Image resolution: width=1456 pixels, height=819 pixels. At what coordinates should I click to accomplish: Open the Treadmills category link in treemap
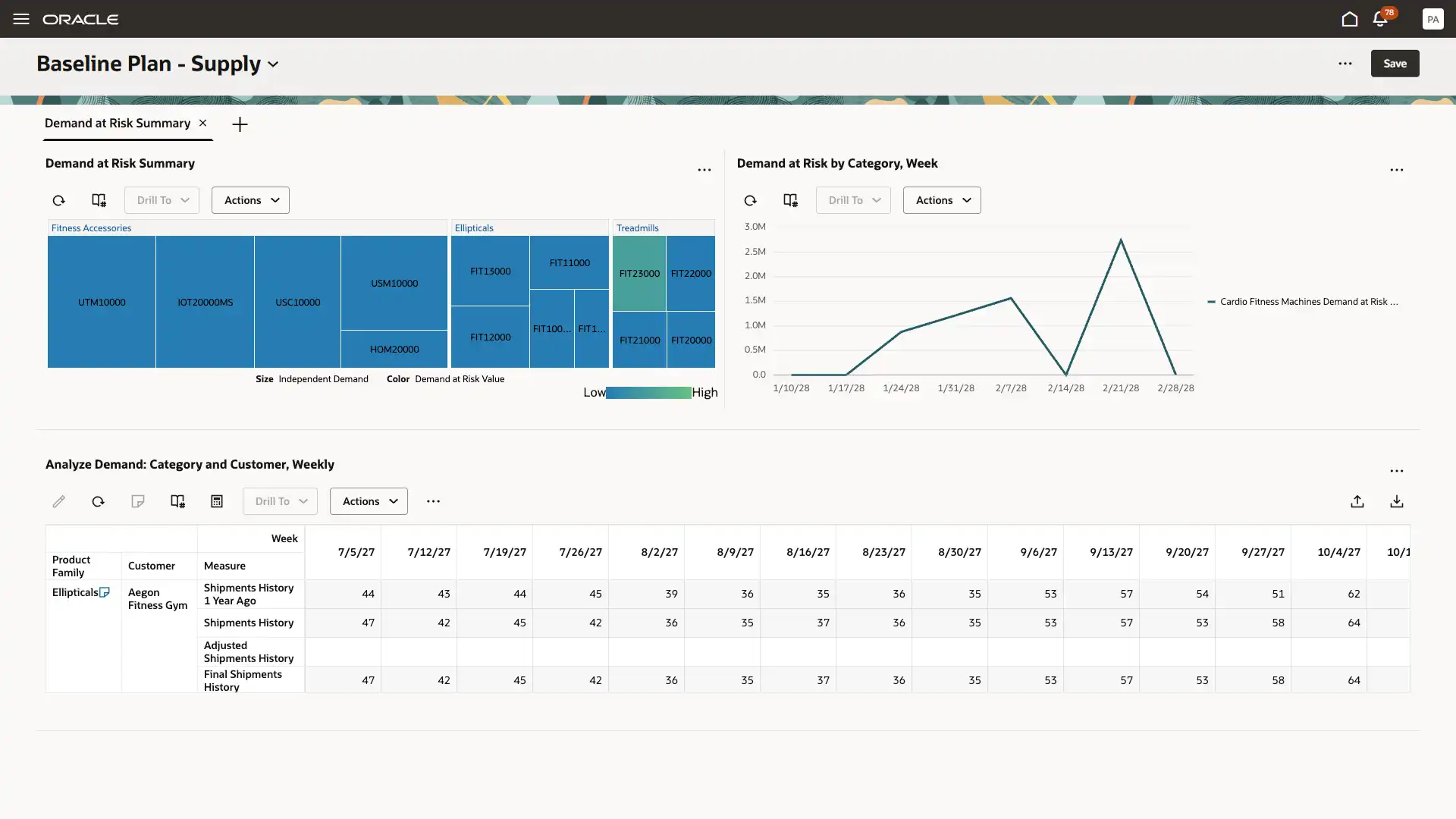[x=637, y=227]
